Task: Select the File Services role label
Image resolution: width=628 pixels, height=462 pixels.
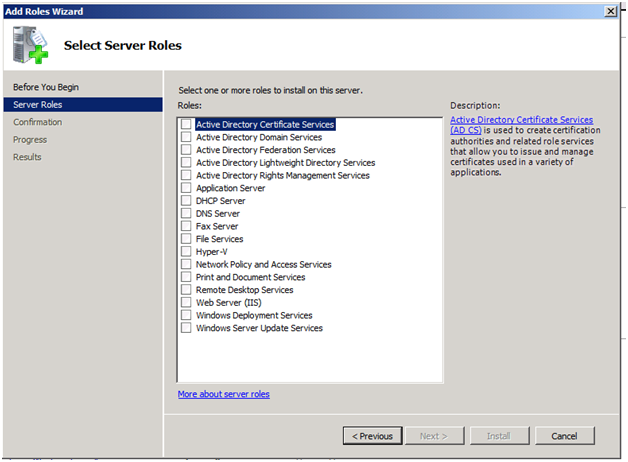Action: point(219,239)
